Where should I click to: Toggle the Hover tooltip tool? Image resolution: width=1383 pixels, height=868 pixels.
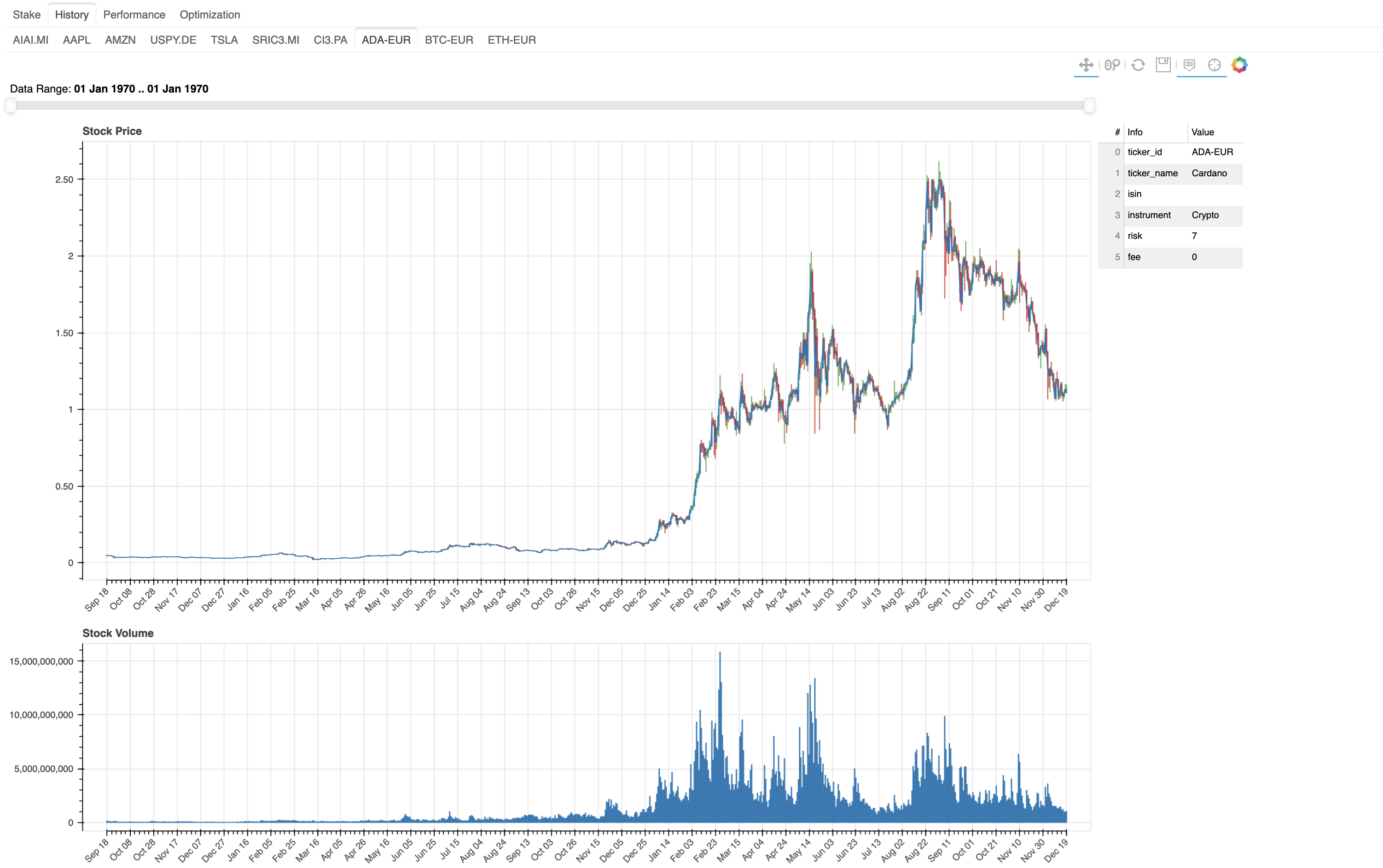(1189, 65)
